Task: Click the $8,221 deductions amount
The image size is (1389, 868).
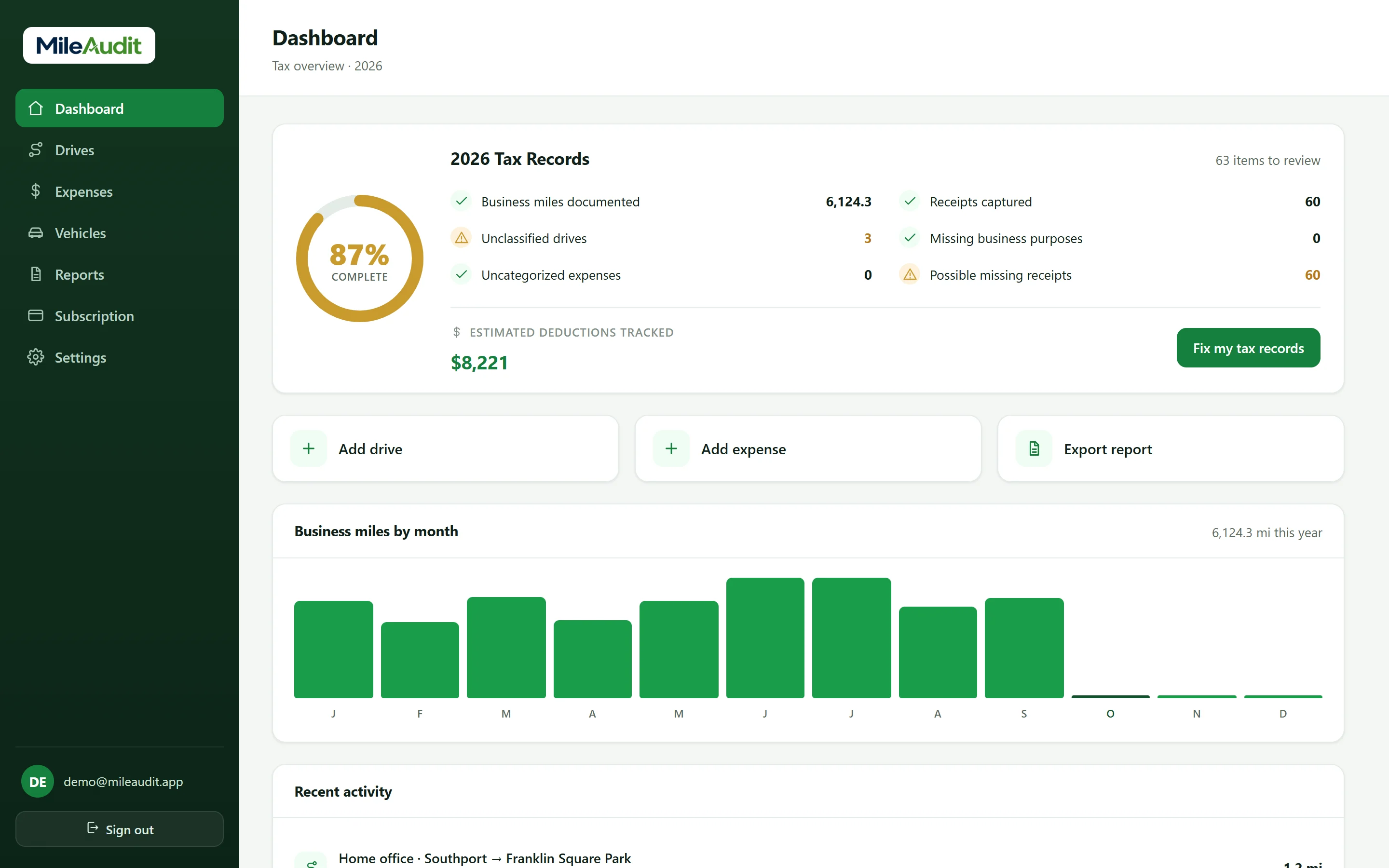Action: tap(479, 363)
